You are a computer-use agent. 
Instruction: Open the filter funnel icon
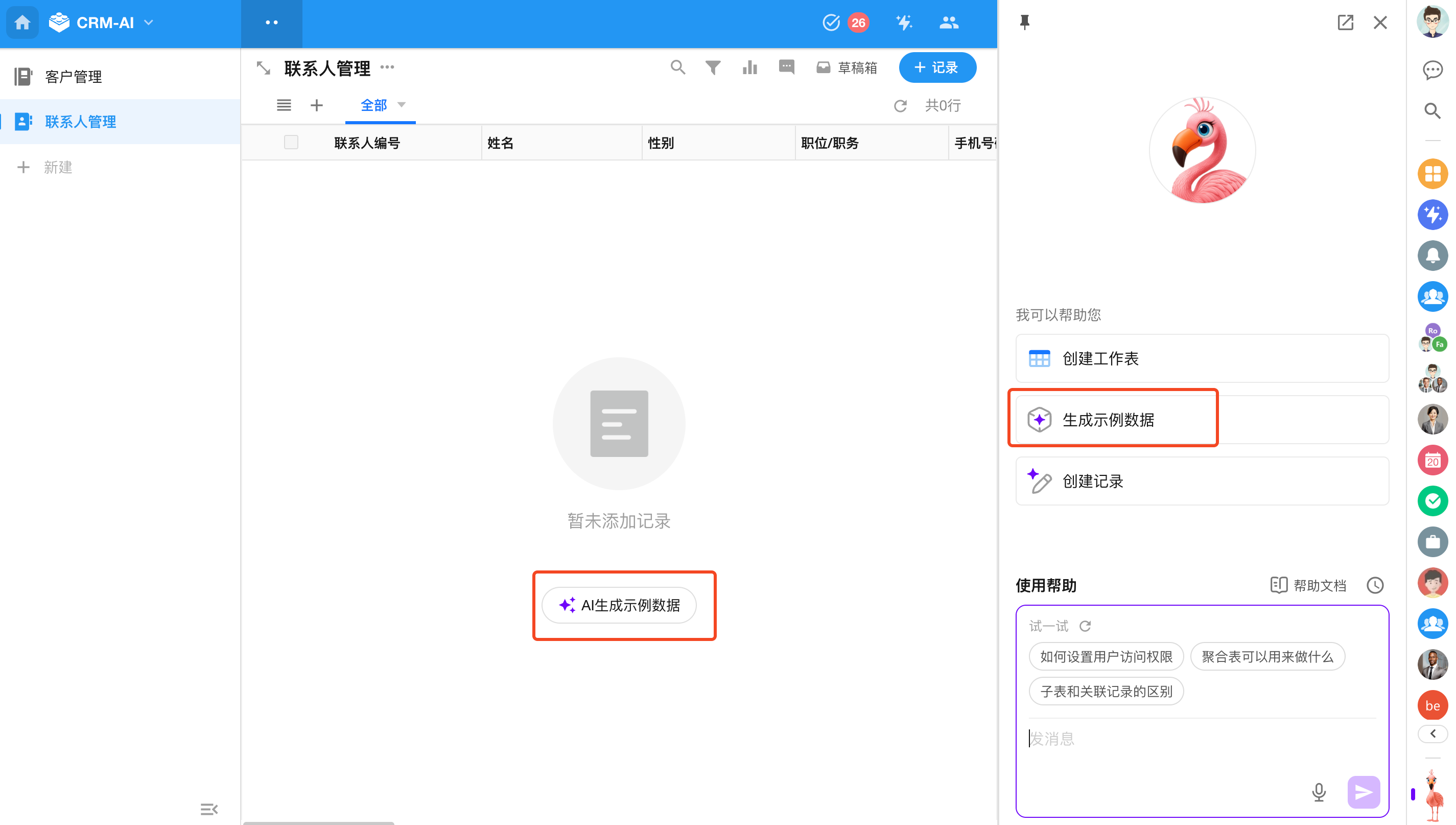point(713,67)
